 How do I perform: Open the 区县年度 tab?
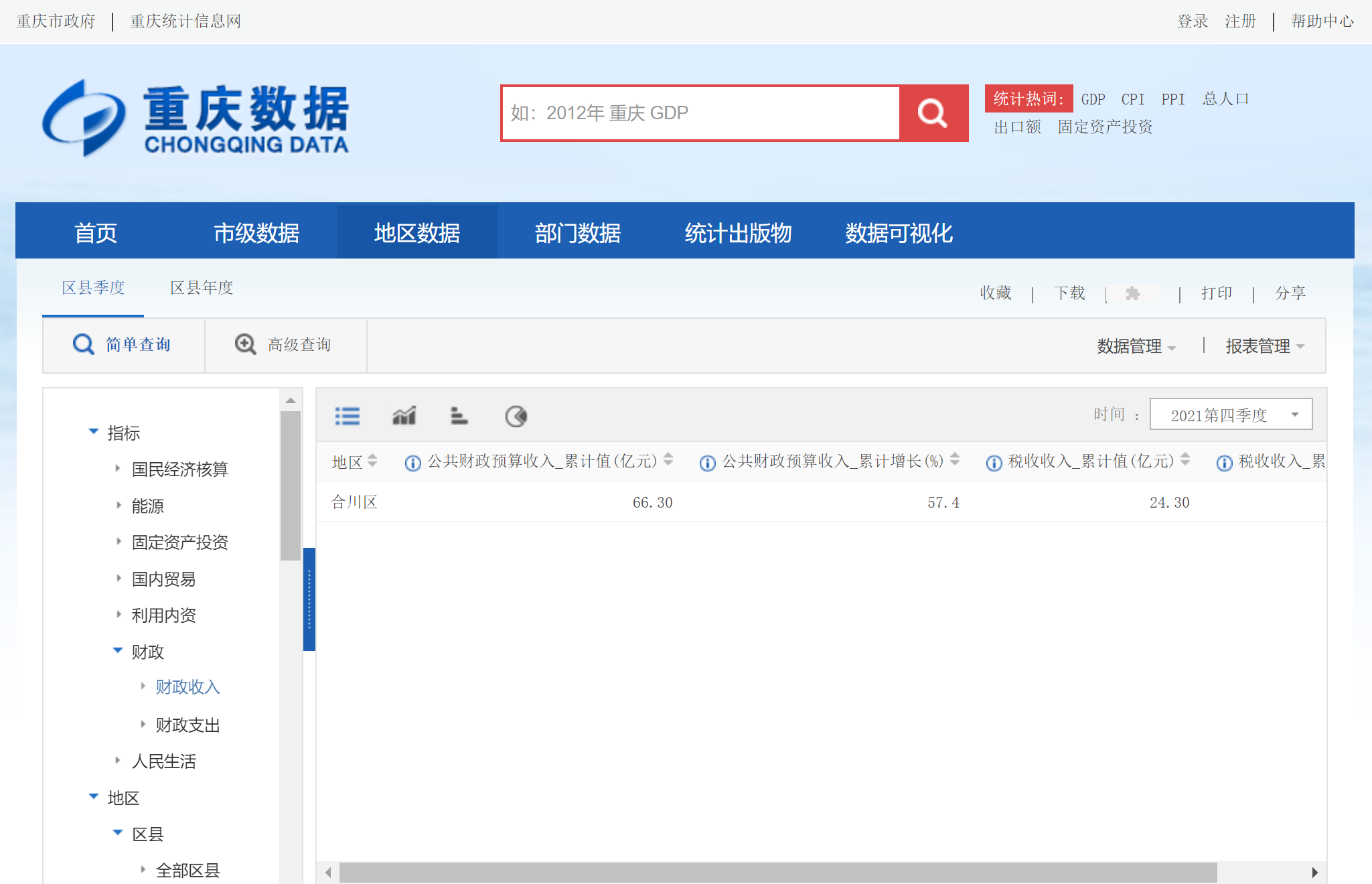(x=202, y=288)
